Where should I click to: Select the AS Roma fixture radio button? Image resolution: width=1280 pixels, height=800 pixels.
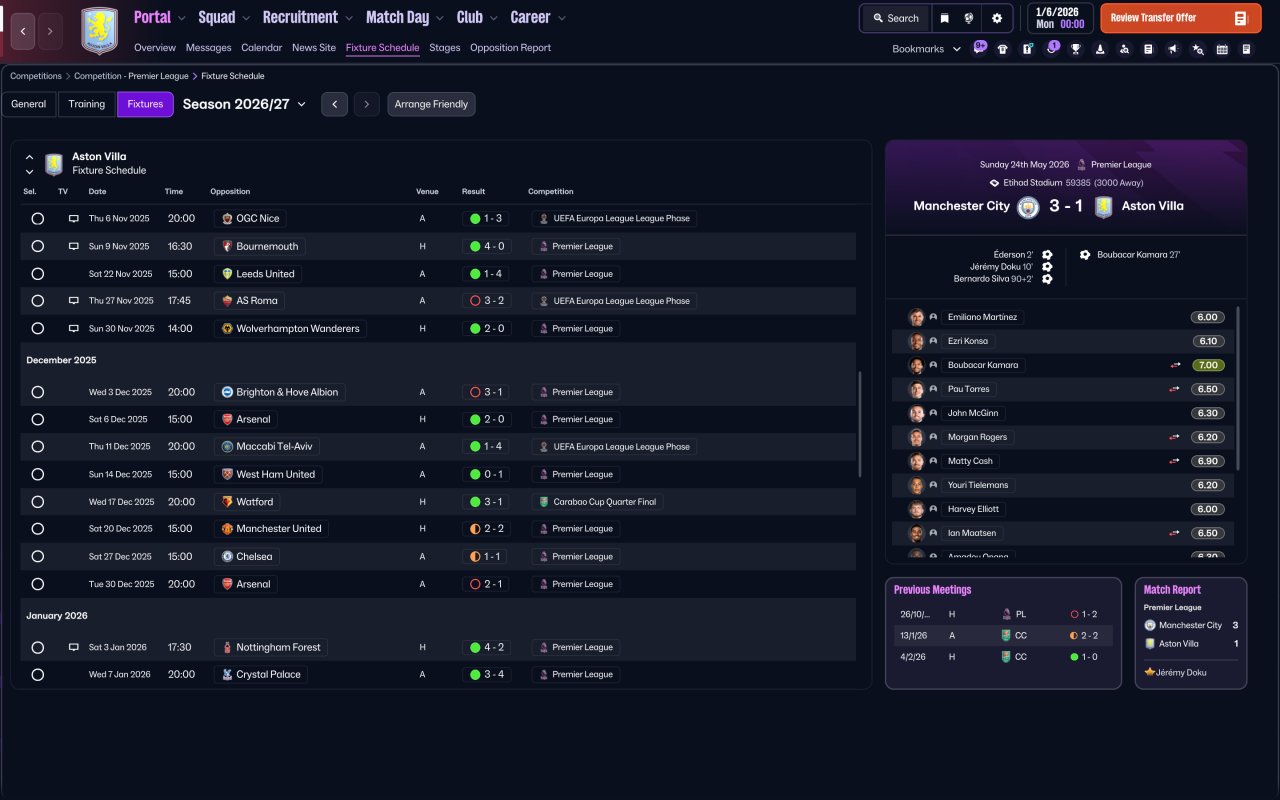tap(38, 301)
